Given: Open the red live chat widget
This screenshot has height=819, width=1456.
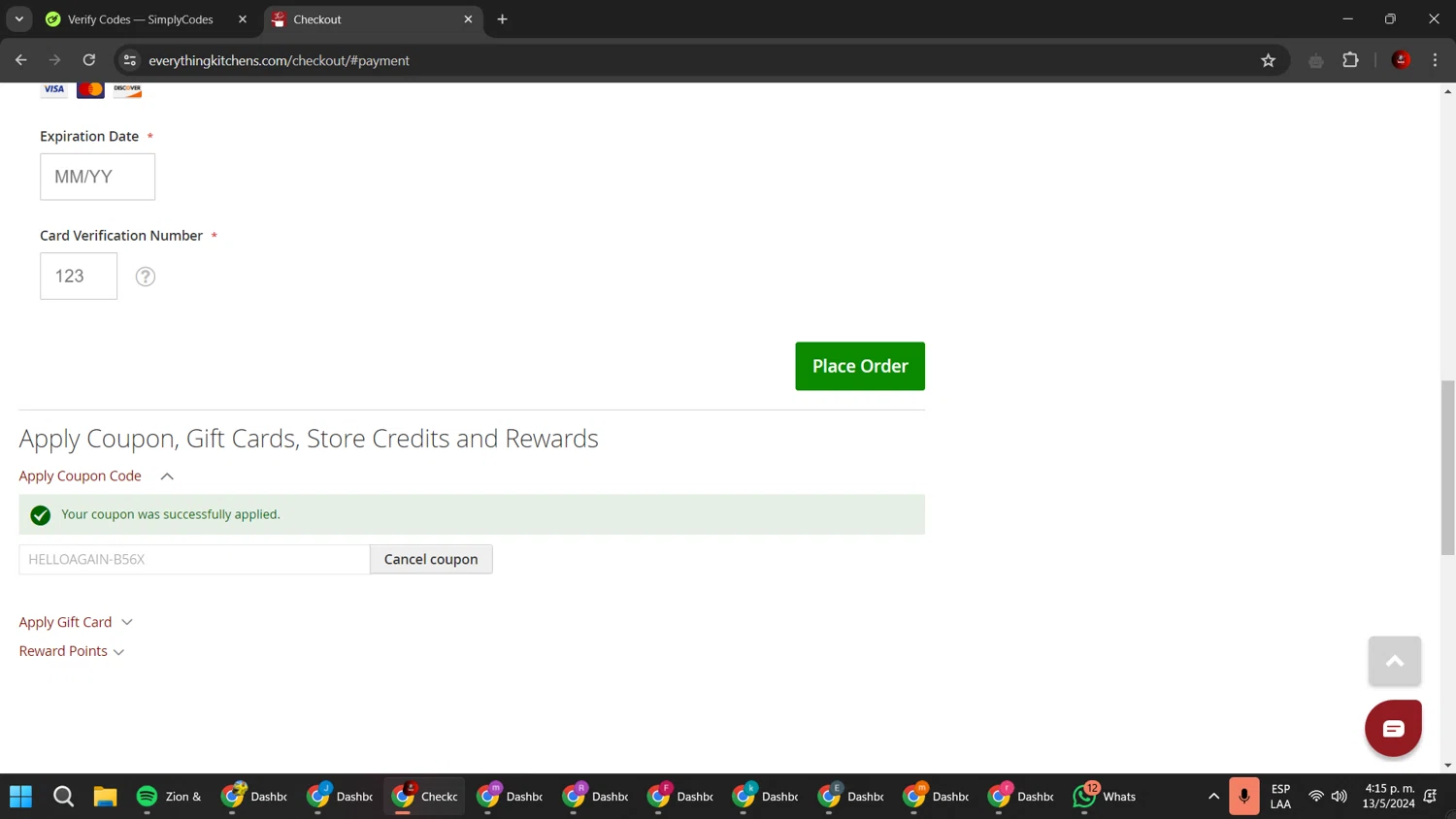Looking at the screenshot, I should point(1393,728).
